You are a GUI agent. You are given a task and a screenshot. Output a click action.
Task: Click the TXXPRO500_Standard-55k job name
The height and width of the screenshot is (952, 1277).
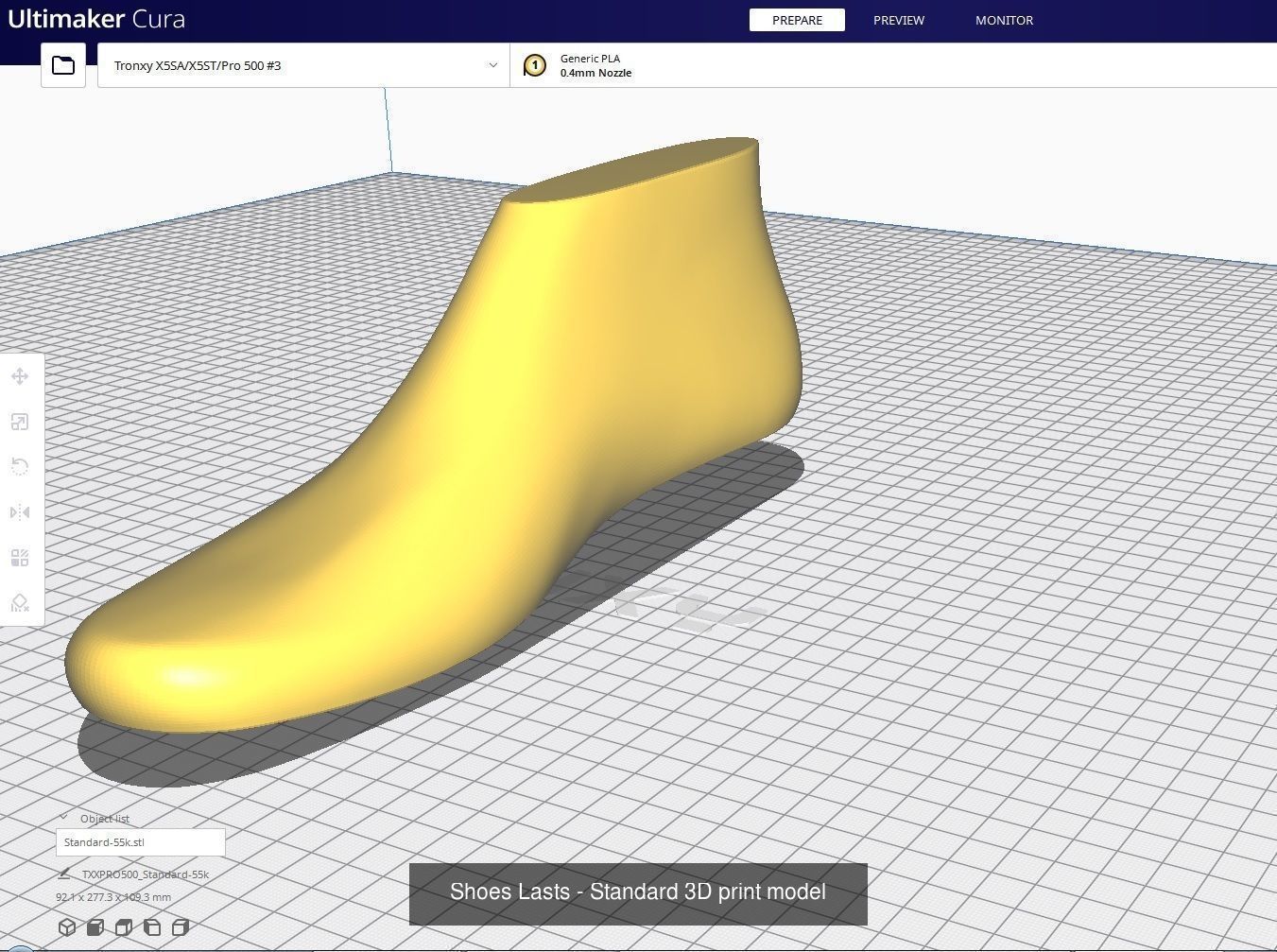click(146, 874)
